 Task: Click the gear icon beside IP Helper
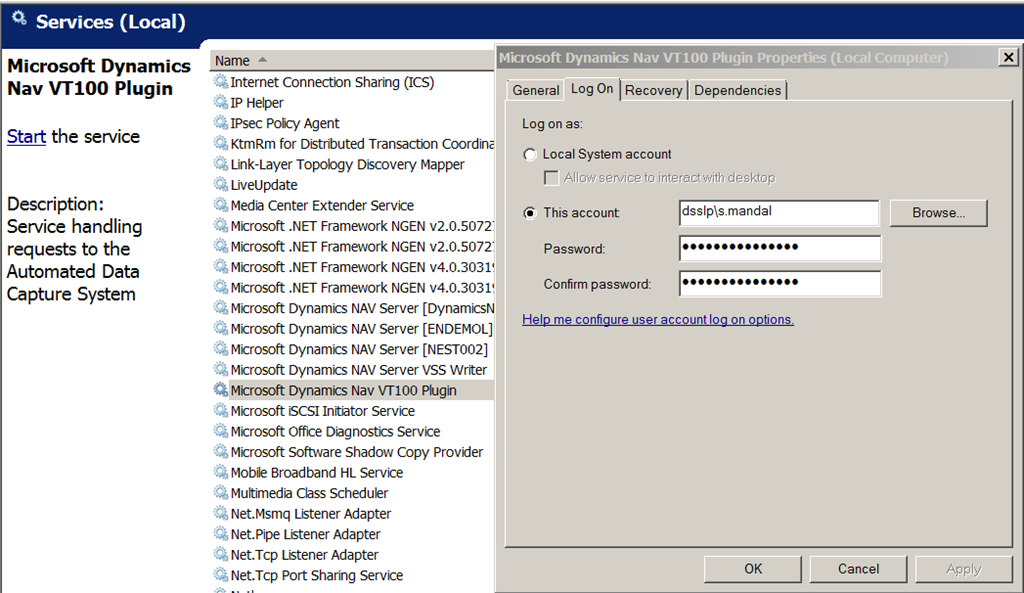221,103
